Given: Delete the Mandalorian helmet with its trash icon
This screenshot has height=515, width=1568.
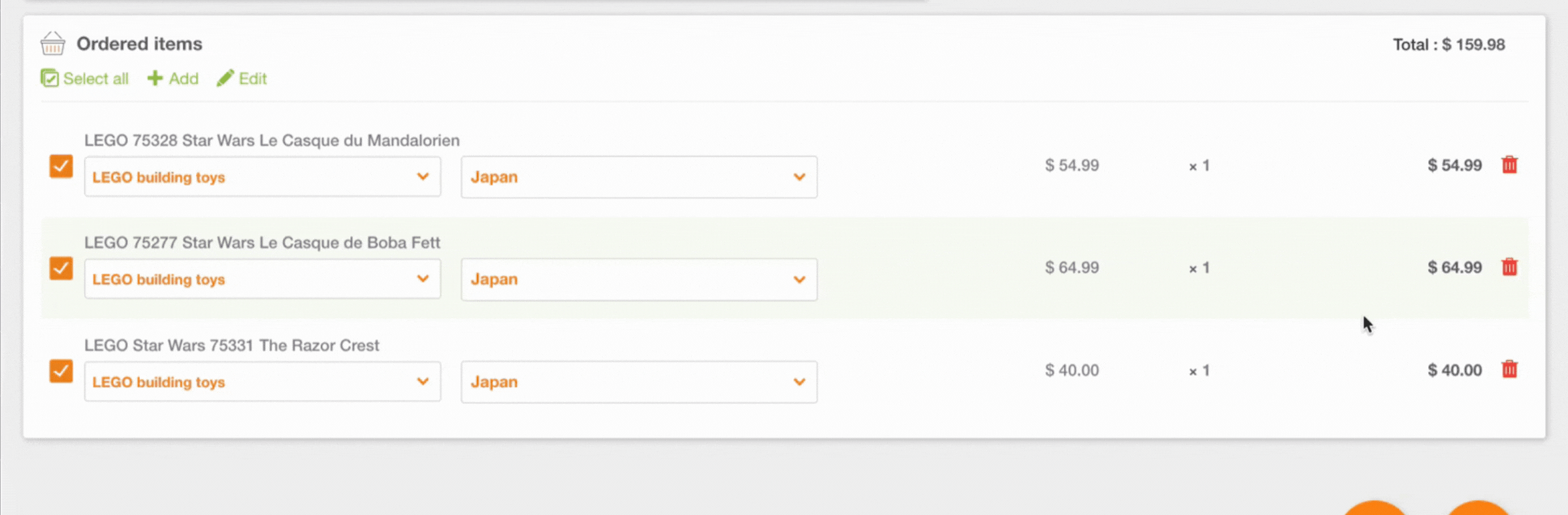Looking at the screenshot, I should click(1510, 165).
